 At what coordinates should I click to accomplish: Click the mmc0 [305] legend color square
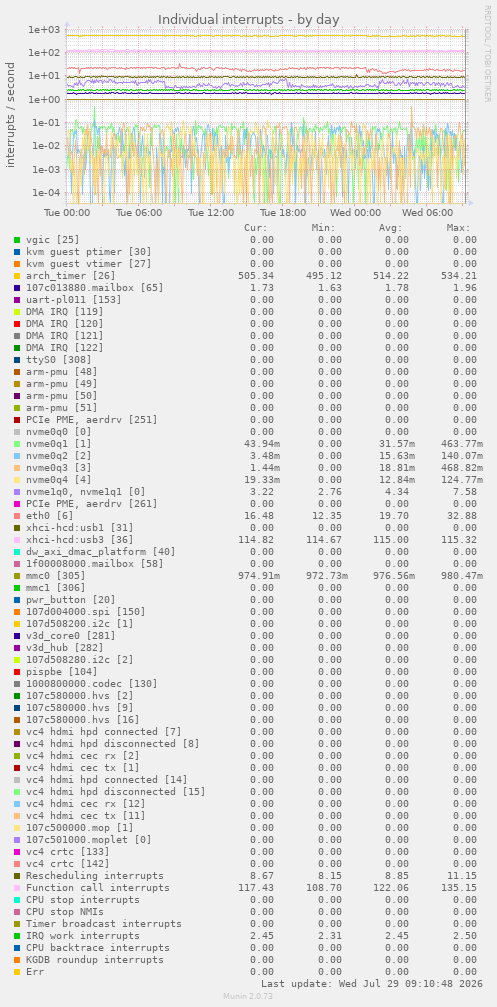click(17, 575)
